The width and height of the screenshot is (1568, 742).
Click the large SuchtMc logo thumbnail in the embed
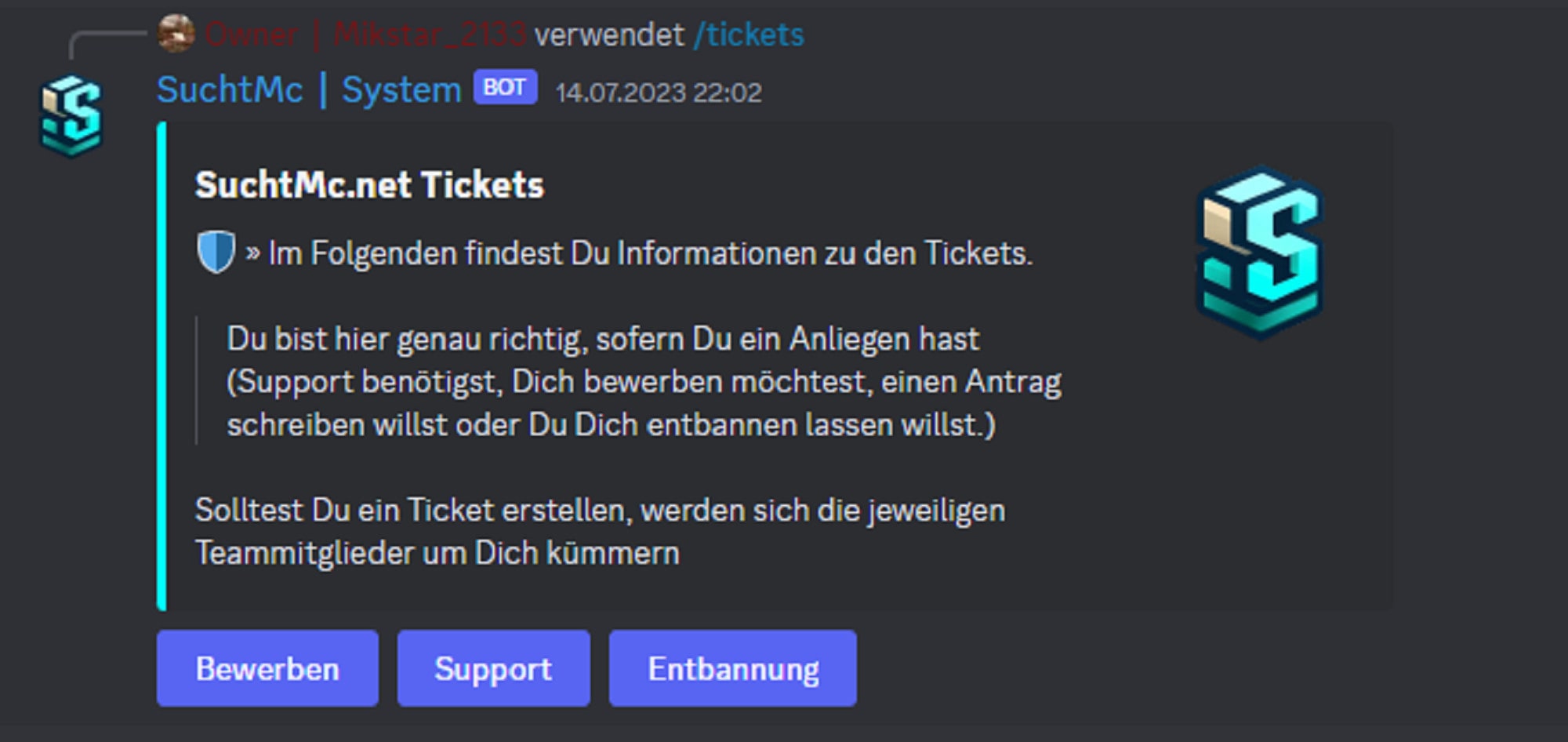point(1259,253)
